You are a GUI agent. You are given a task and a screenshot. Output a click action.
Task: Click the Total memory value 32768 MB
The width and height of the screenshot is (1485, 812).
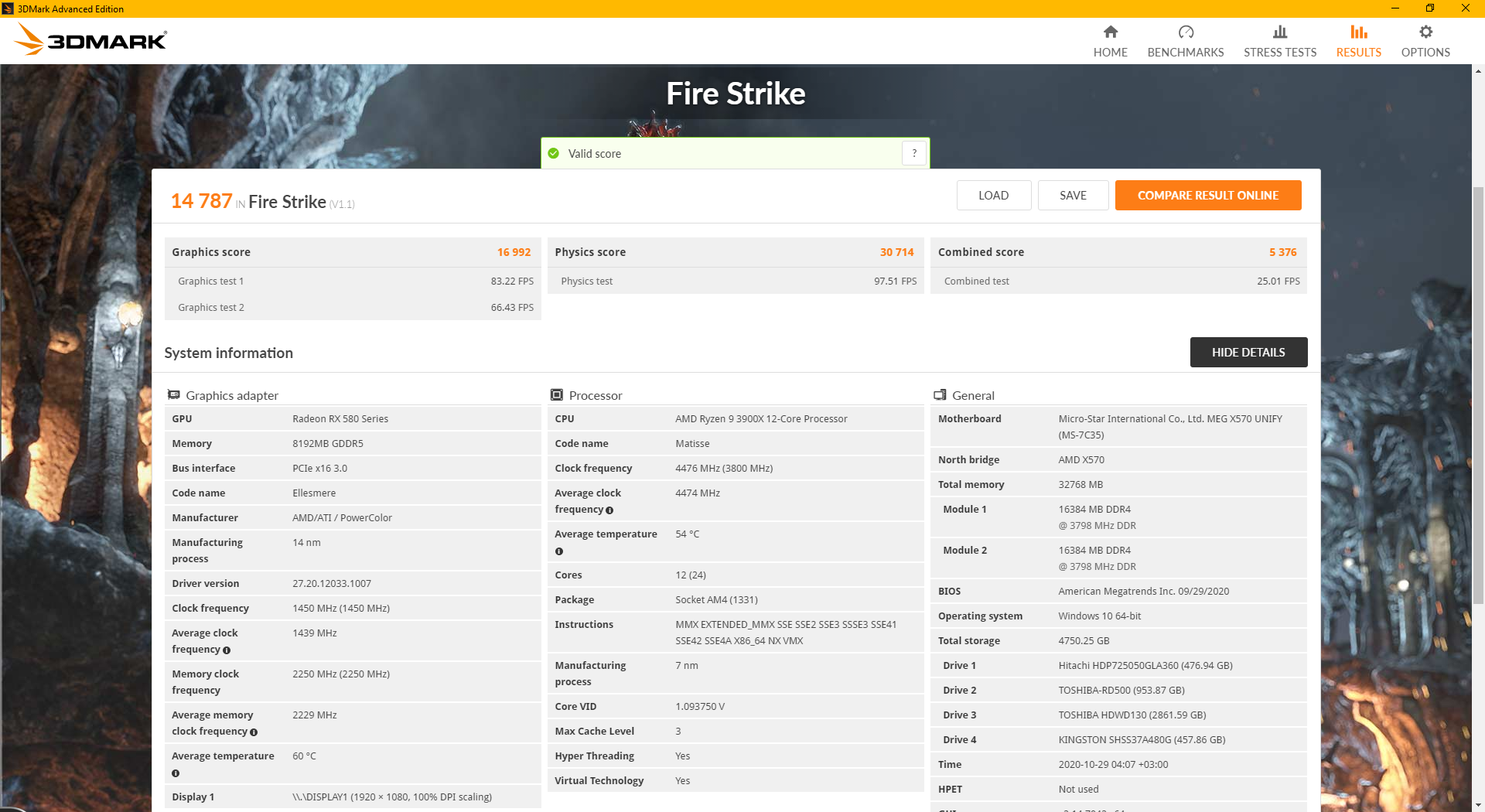pos(1080,485)
